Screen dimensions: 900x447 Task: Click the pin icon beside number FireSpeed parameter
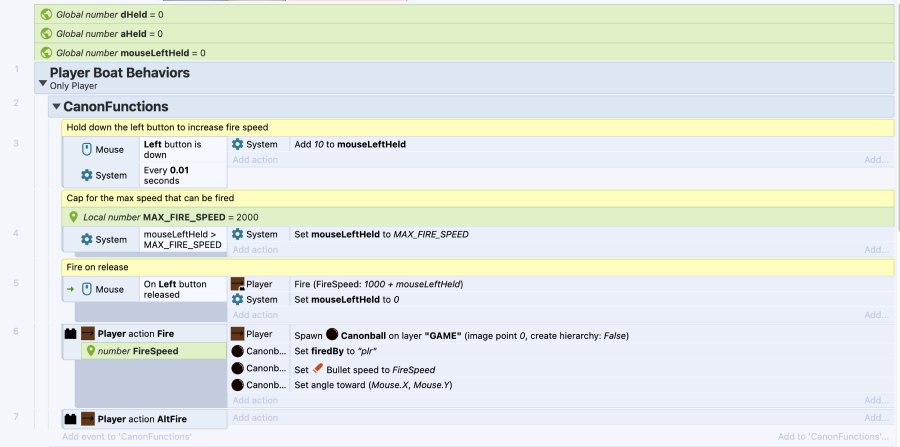click(90, 351)
